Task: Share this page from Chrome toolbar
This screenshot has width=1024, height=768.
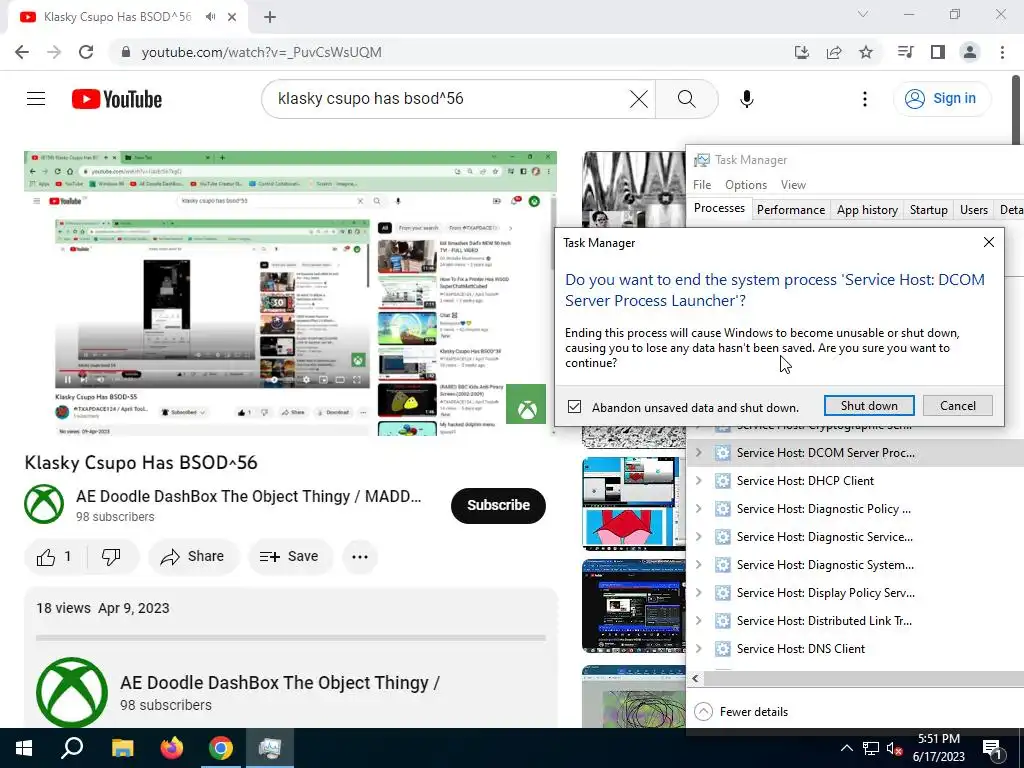Action: point(834,52)
